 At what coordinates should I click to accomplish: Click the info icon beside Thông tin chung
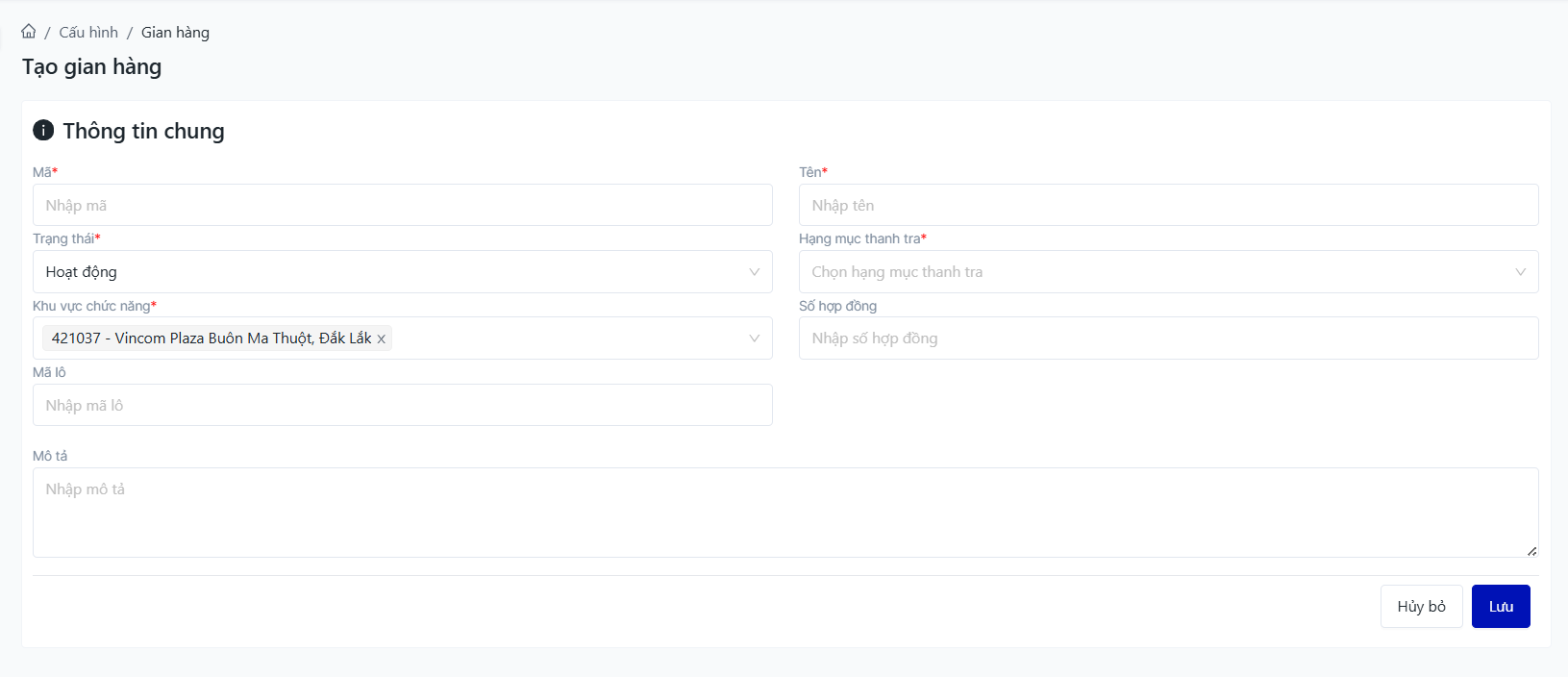(x=43, y=130)
